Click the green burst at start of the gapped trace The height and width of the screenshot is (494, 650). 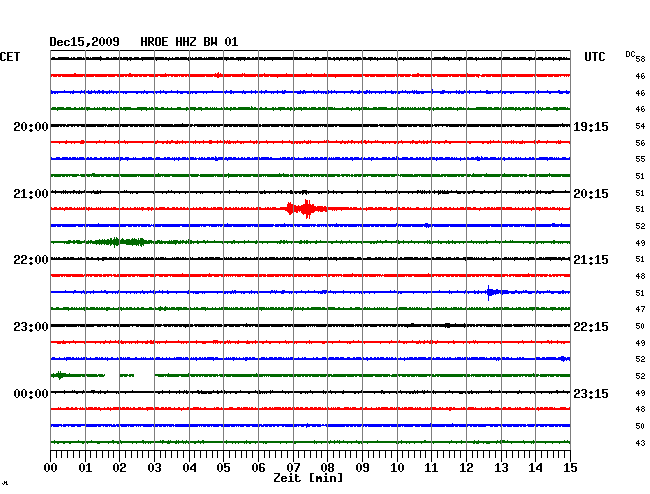(60, 375)
